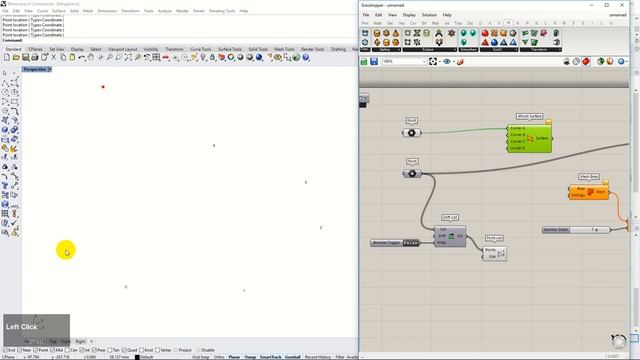Click the red car Set View icon
The width and height of the screenshot is (640, 360).
[166, 58]
